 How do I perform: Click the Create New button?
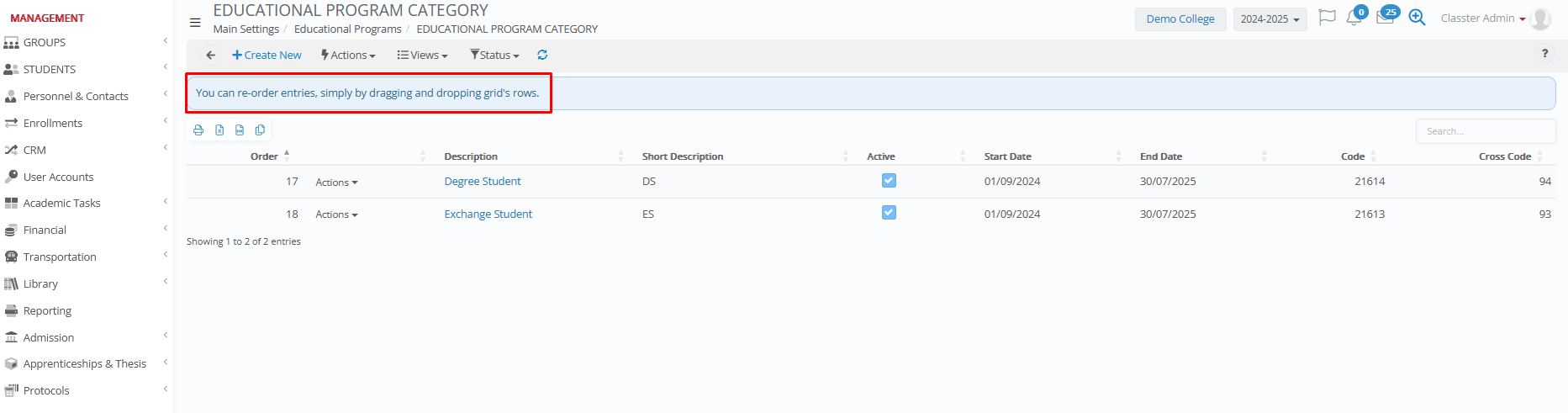267,56
